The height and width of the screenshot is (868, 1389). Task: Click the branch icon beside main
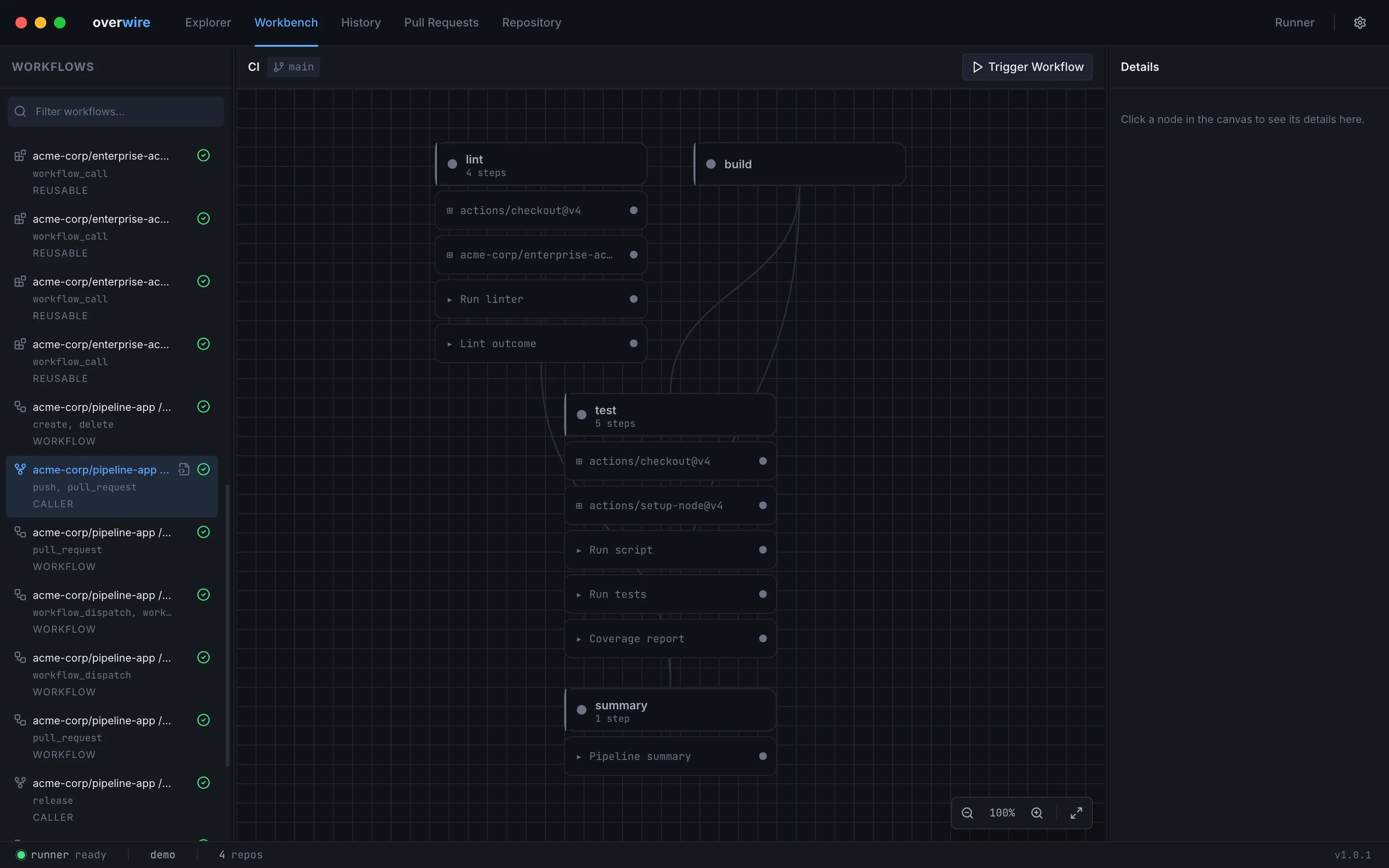278,67
